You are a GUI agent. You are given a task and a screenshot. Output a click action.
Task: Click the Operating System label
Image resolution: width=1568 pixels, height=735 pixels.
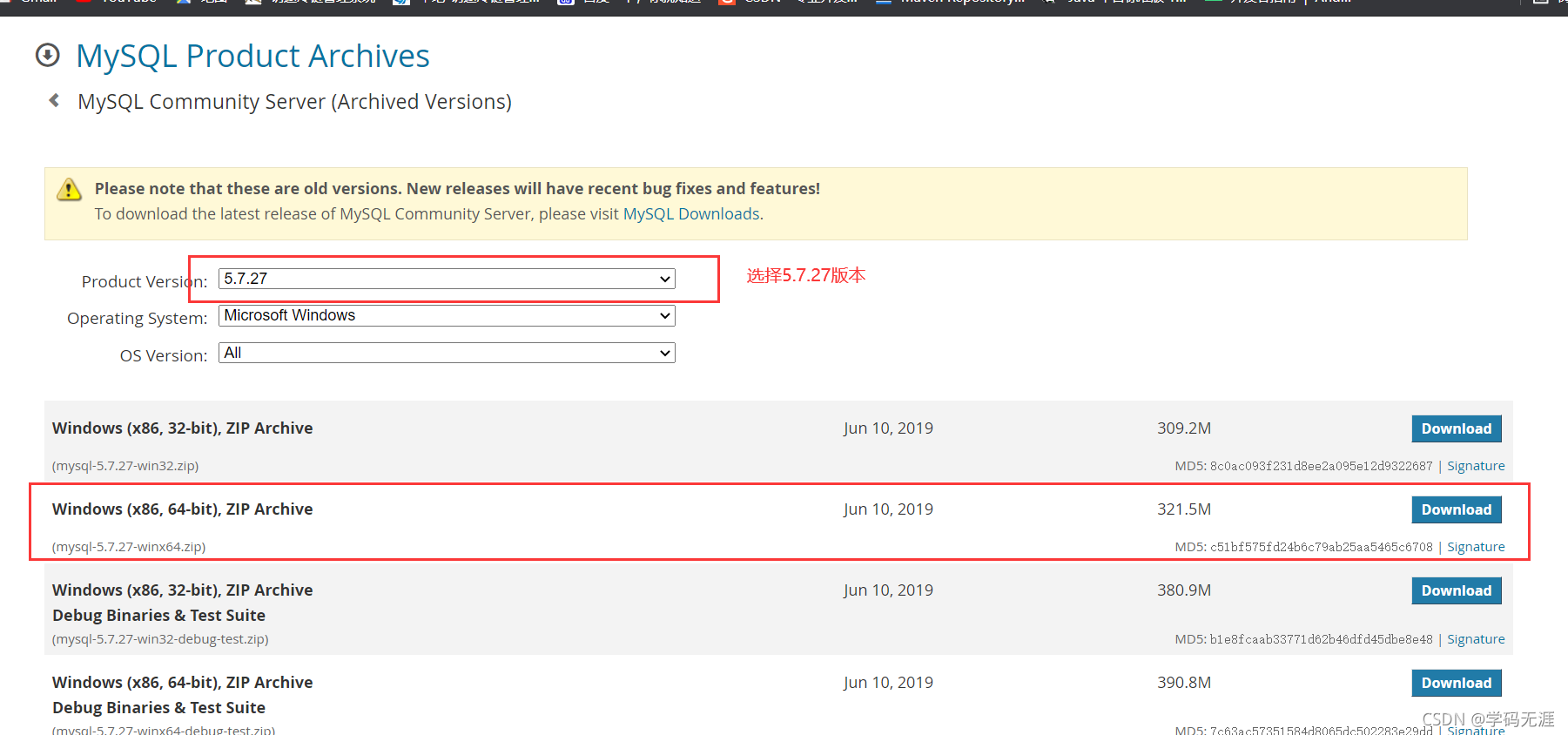[x=138, y=319]
